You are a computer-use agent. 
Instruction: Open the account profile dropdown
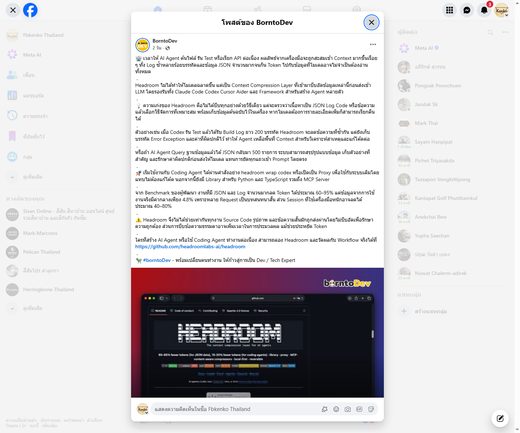pyautogui.click(x=501, y=10)
